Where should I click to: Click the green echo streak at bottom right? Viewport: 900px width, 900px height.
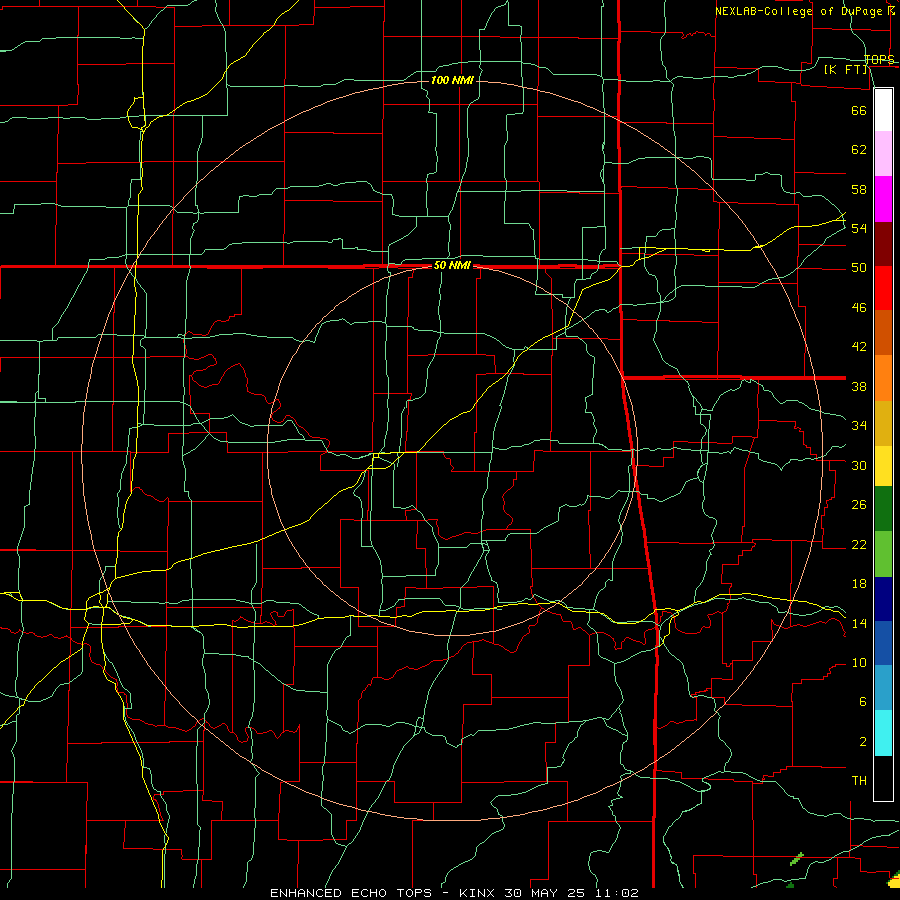[x=797, y=859]
